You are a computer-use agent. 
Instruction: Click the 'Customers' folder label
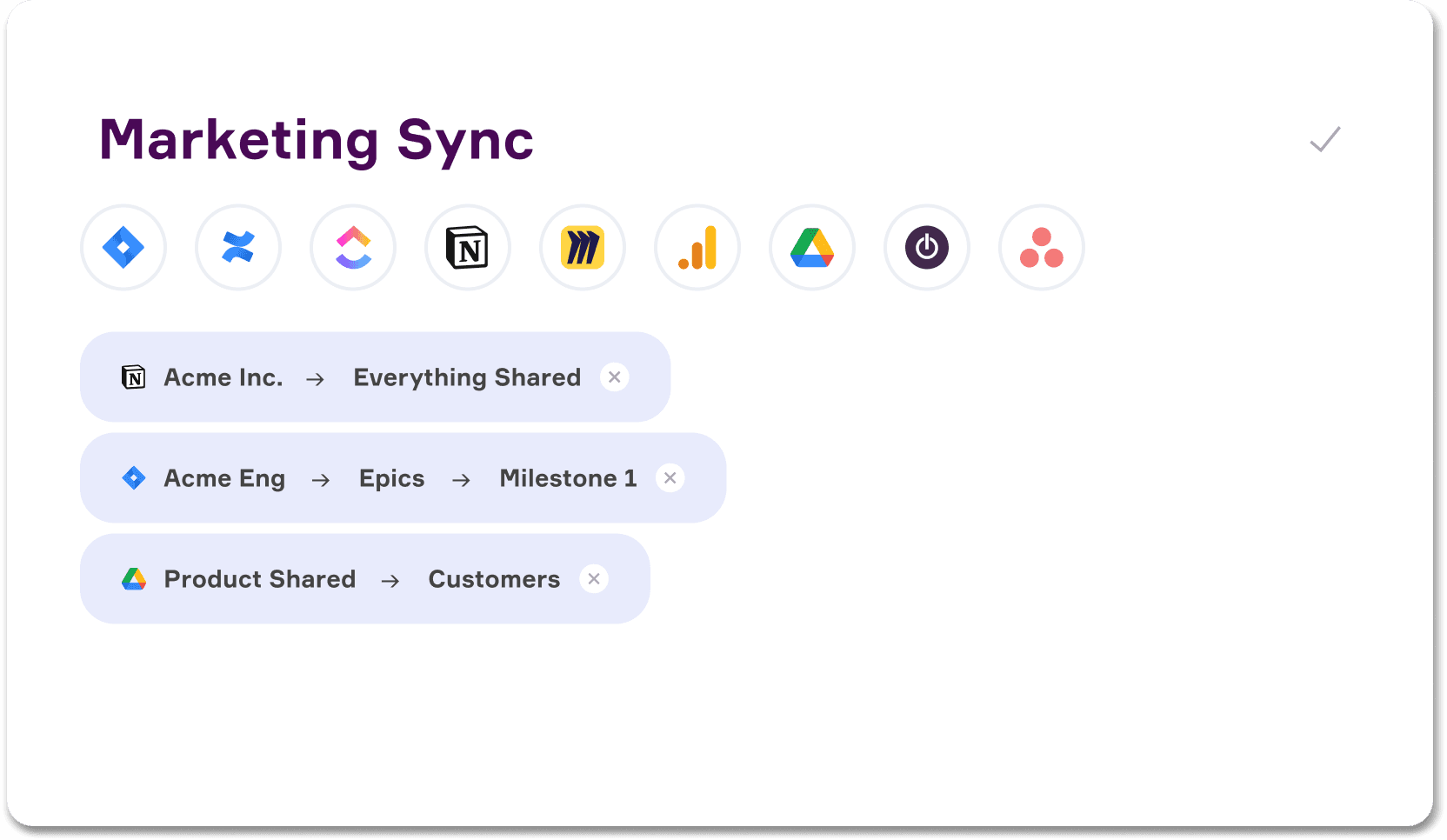tap(494, 579)
